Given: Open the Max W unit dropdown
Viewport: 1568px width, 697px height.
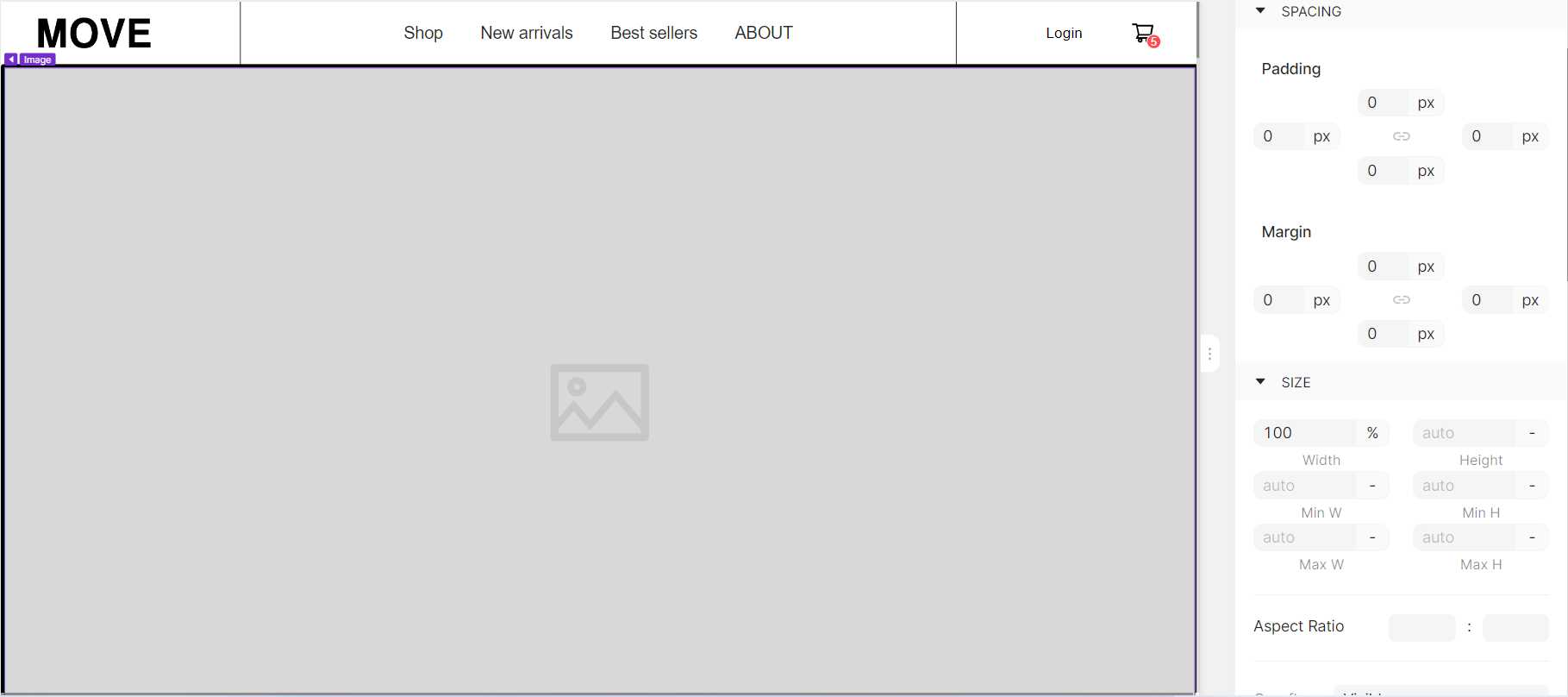Looking at the screenshot, I should click(x=1372, y=537).
